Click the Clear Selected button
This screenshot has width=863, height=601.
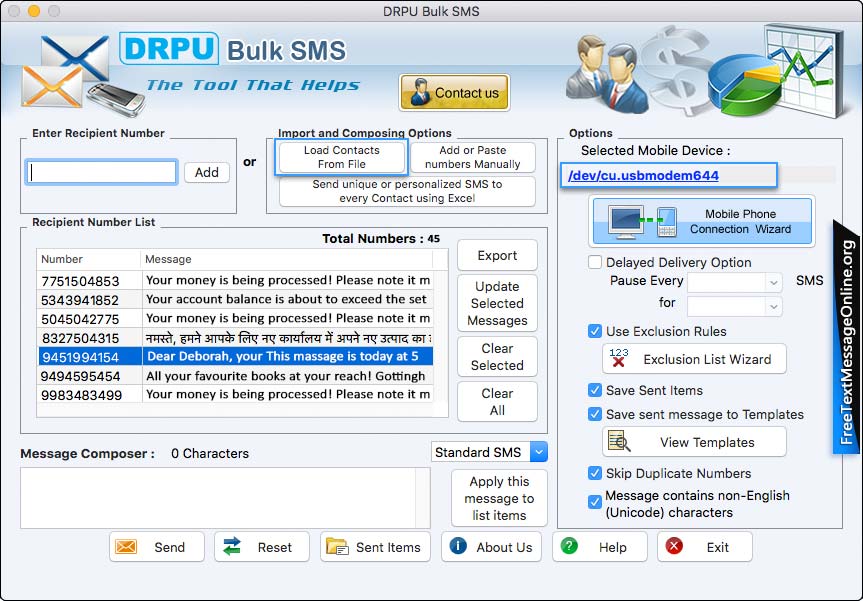click(x=497, y=357)
